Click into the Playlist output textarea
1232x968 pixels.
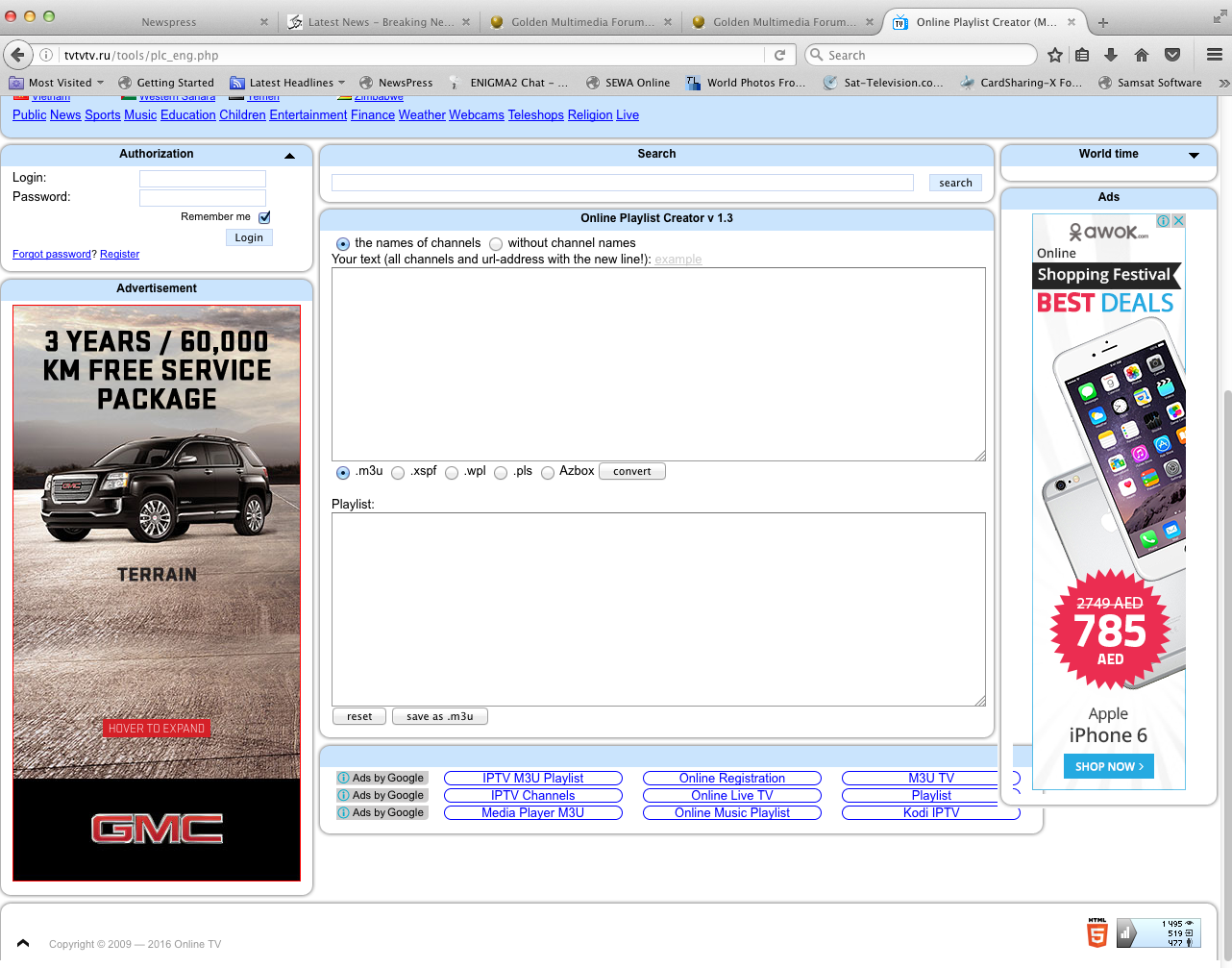[x=658, y=609]
